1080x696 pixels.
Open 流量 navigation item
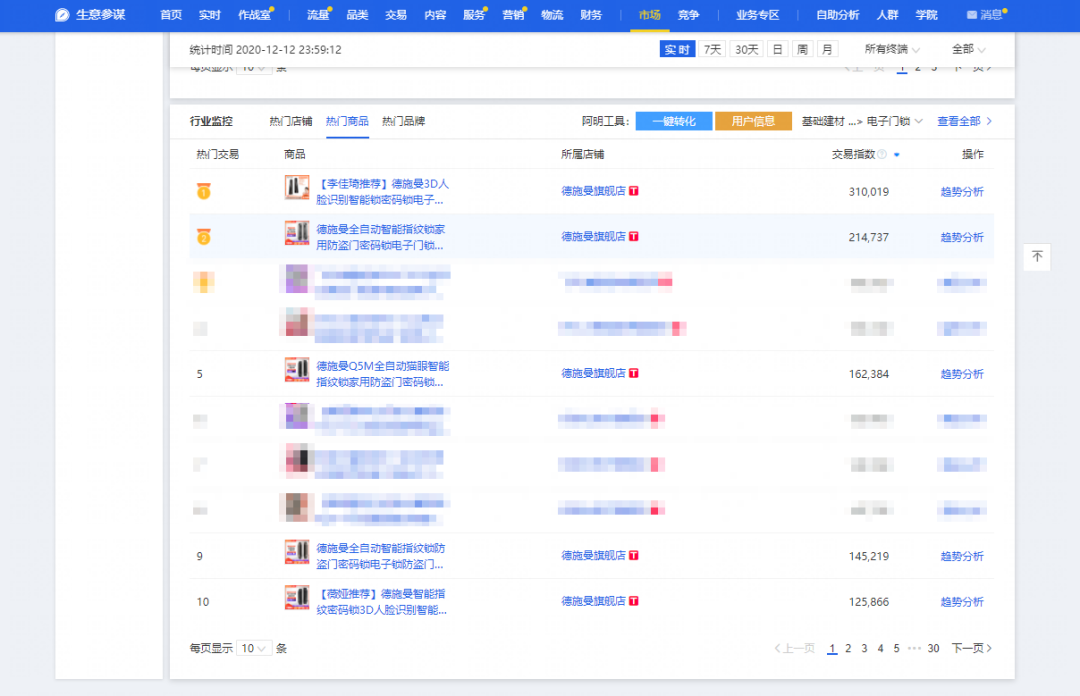point(318,15)
